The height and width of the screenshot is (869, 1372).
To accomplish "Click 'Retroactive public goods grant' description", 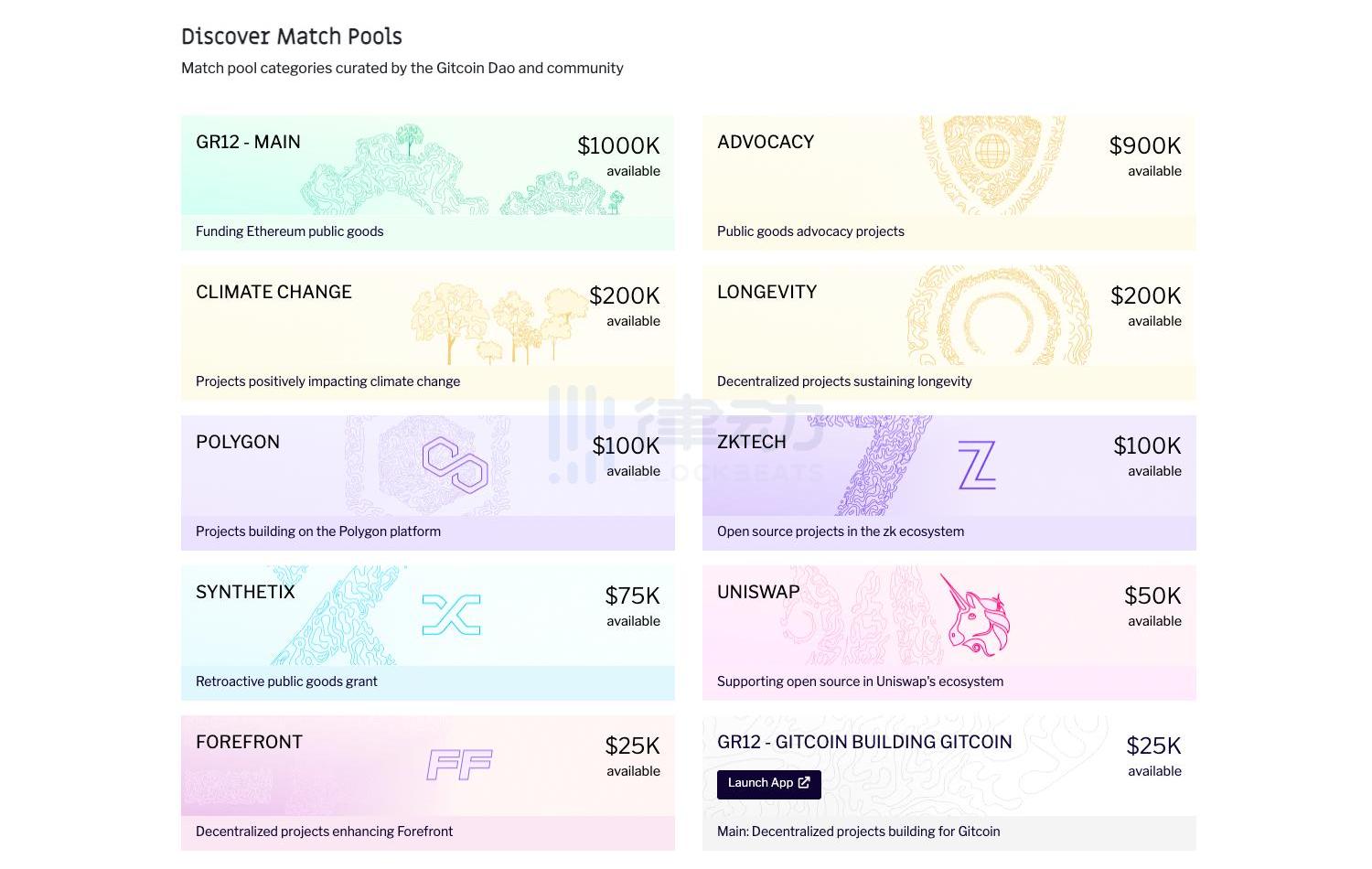I will pyautogui.click(x=286, y=681).
